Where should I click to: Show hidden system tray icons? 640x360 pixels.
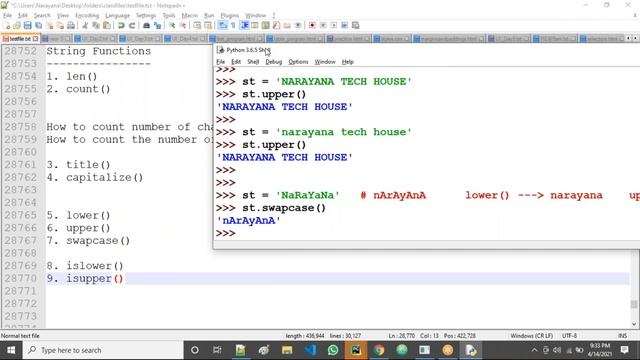(534, 350)
